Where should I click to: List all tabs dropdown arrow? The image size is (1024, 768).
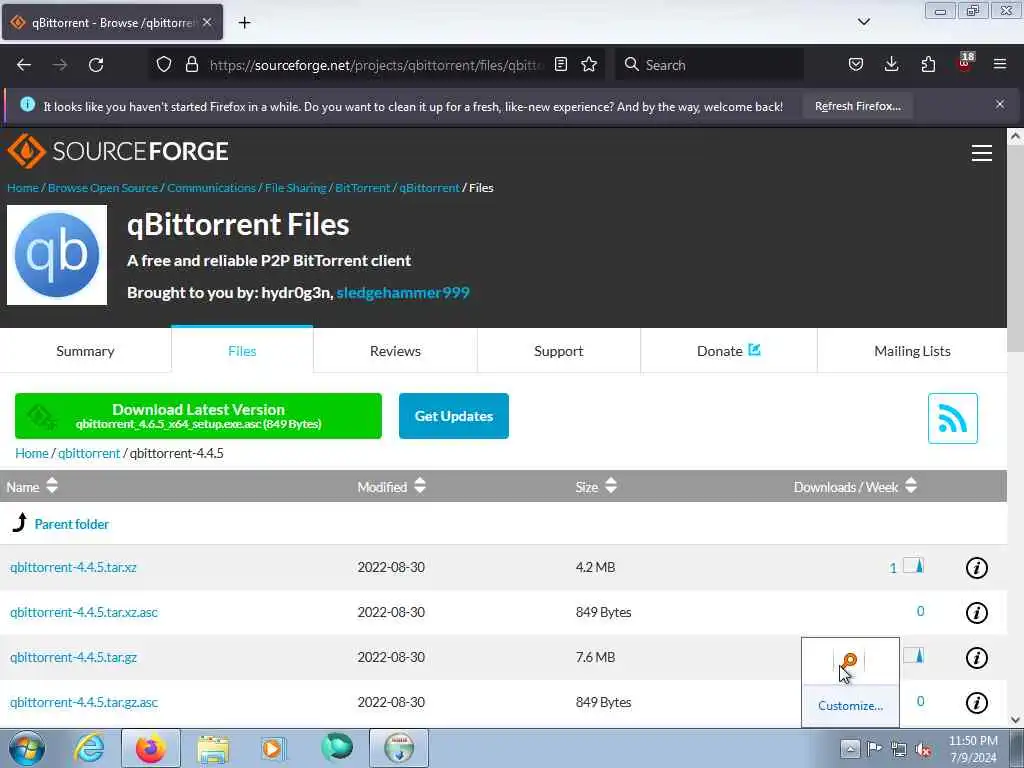tap(863, 22)
